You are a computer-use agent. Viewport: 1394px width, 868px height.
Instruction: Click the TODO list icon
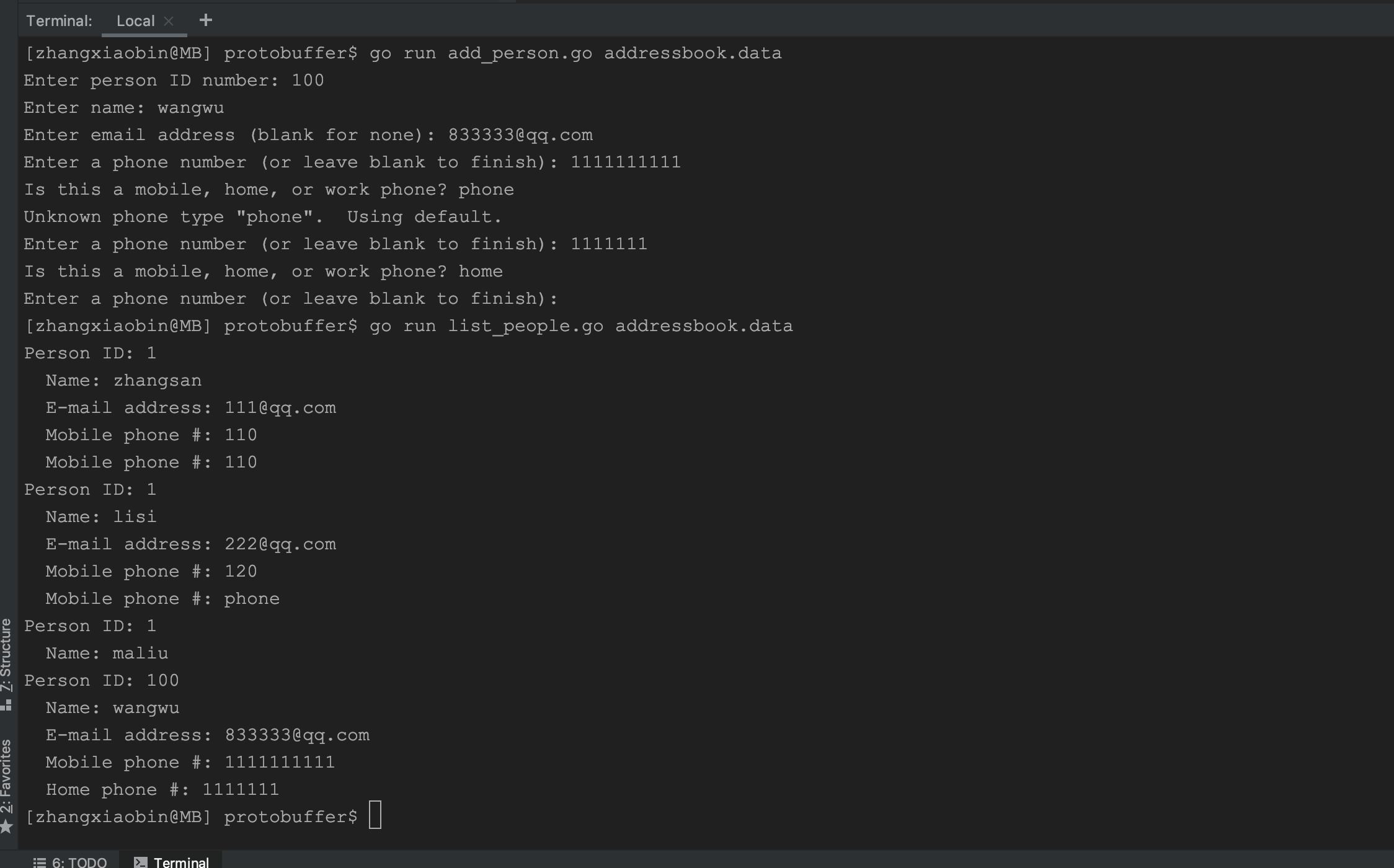40,862
